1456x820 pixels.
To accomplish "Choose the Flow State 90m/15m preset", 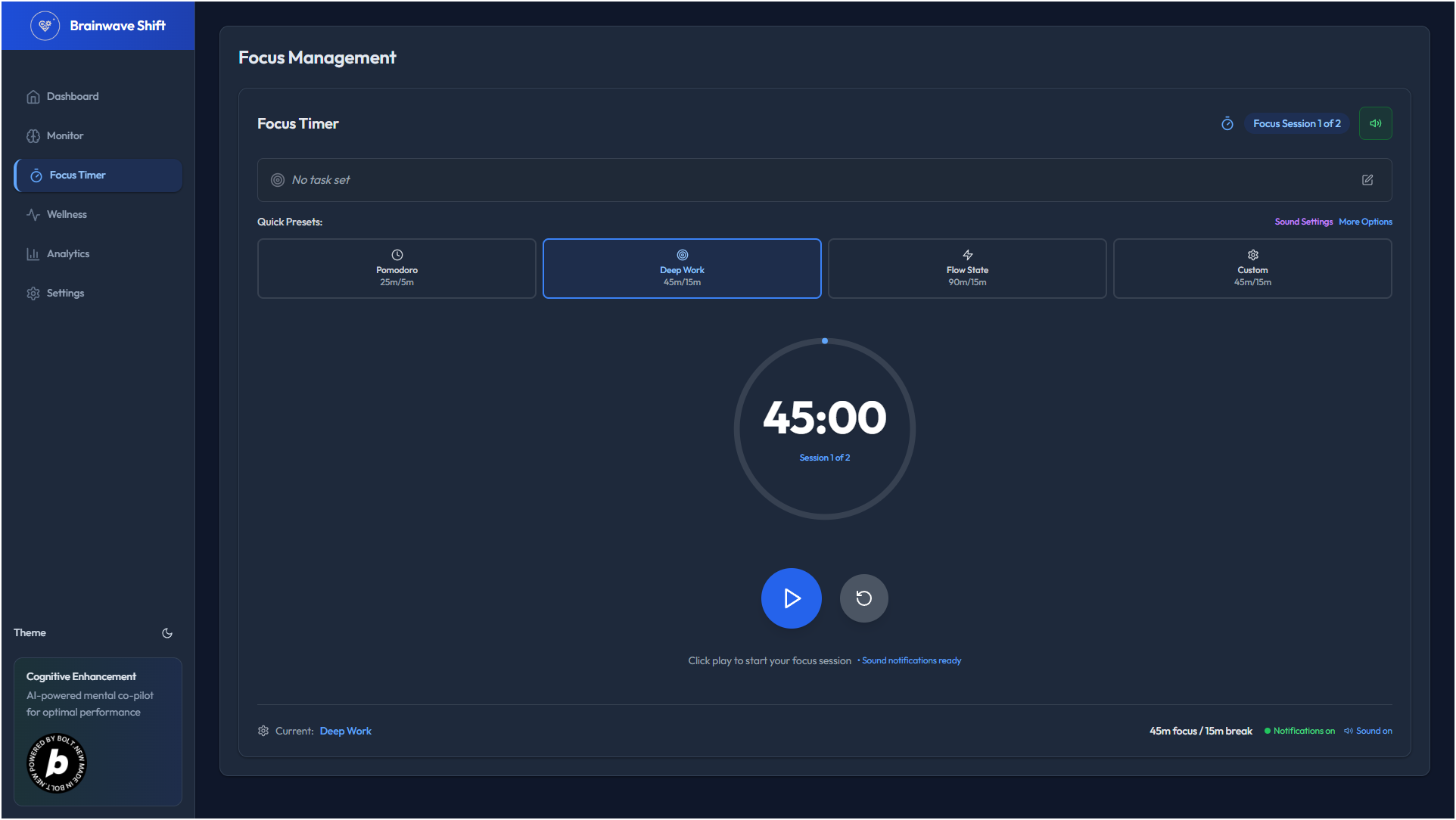I will [966, 269].
